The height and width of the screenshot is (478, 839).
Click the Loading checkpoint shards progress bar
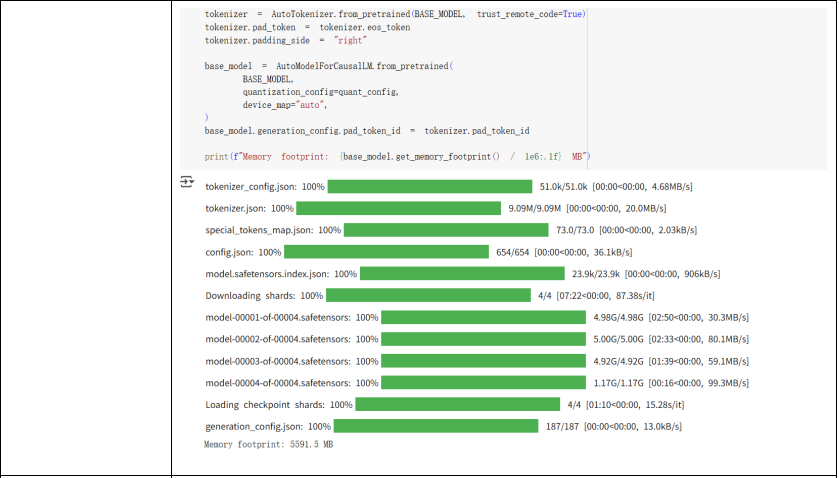[458, 405]
